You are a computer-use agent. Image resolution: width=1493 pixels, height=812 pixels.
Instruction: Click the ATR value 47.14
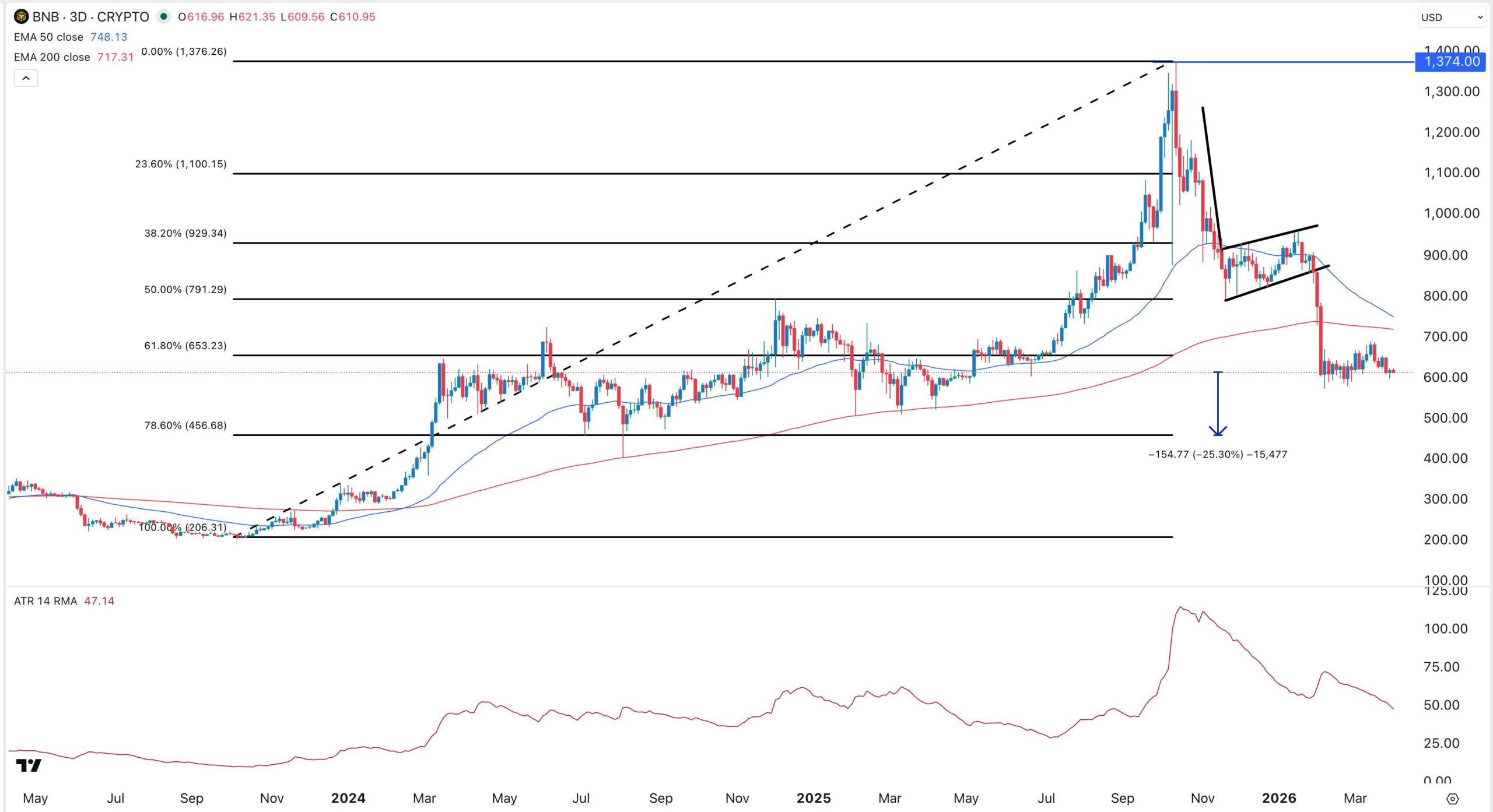coord(99,601)
